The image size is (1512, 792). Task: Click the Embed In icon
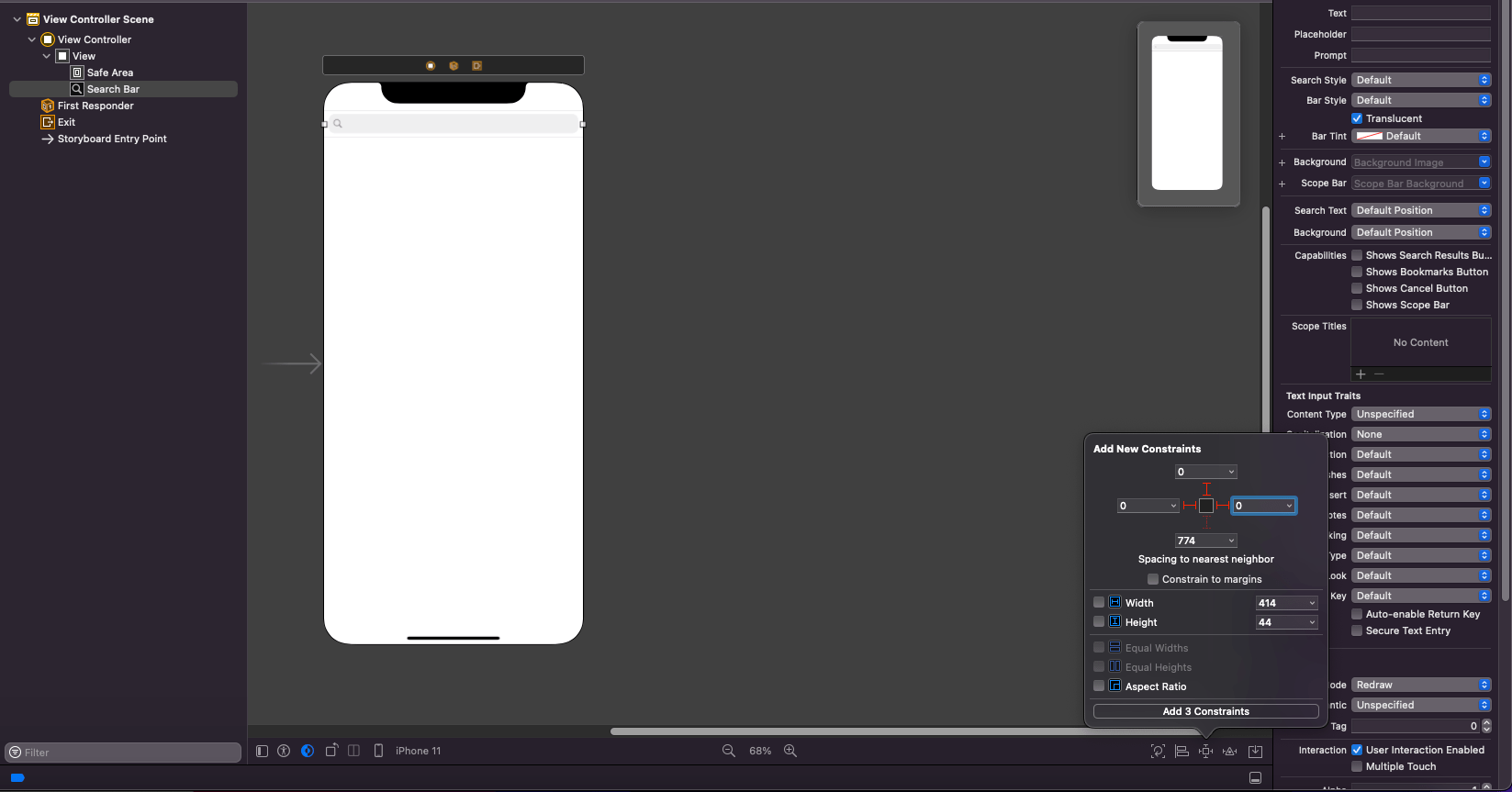pos(1255,751)
